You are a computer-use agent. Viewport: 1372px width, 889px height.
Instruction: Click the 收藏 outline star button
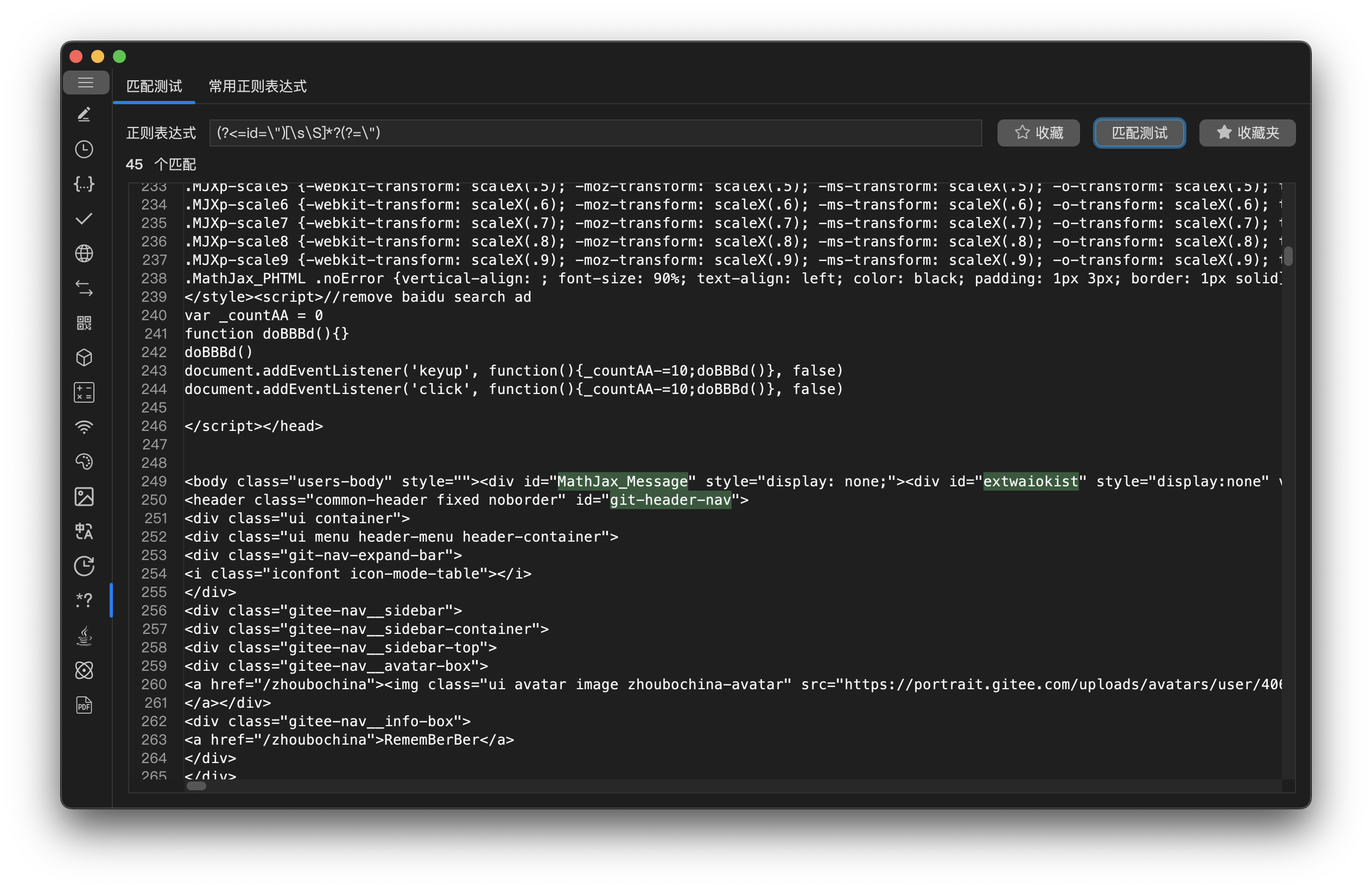(1038, 133)
